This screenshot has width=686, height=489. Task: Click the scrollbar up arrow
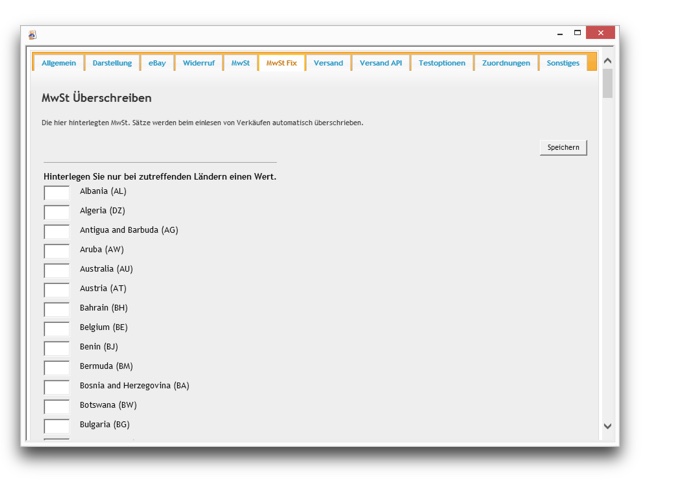[607, 61]
